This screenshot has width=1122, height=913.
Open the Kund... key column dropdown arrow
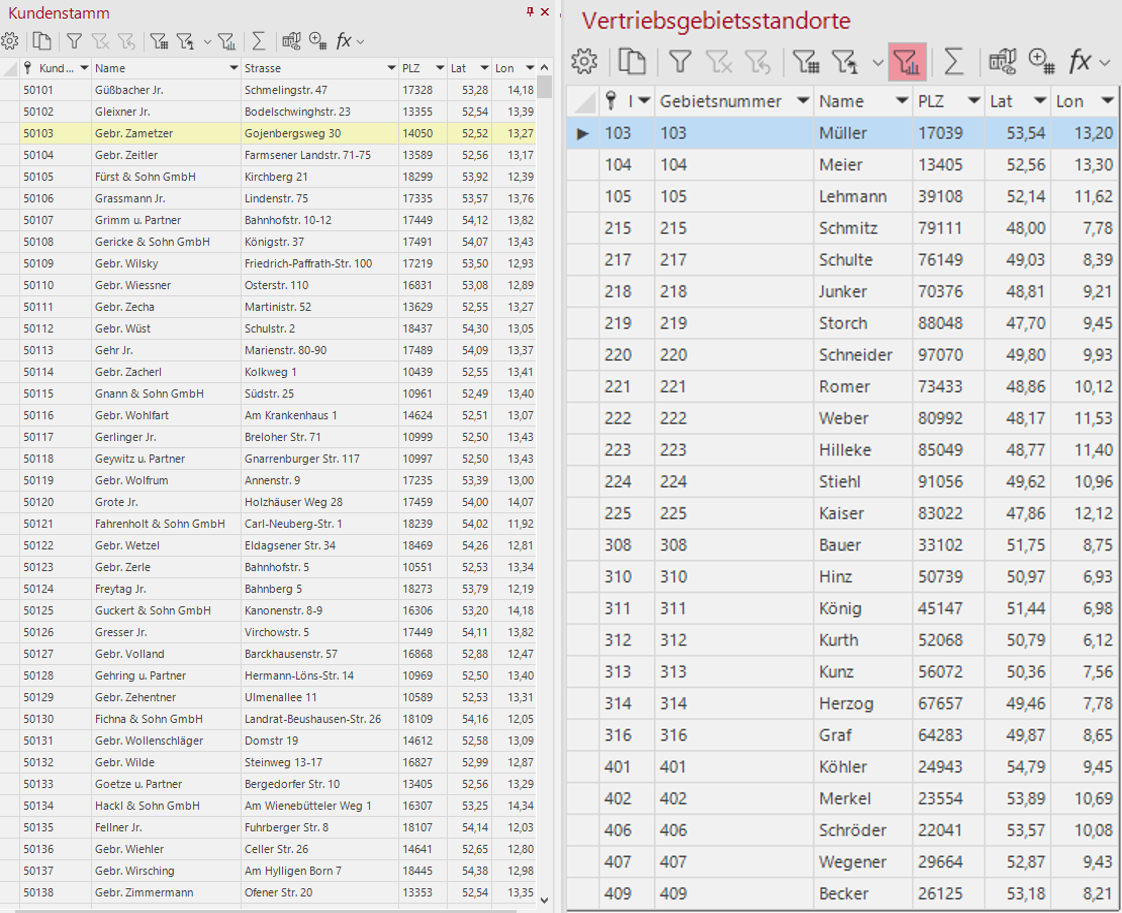tap(84, 68)
